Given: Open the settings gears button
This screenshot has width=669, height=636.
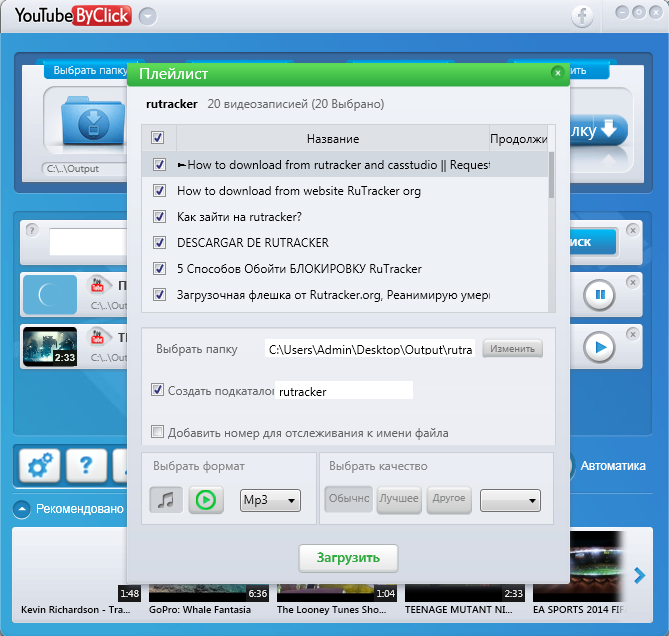Looking at the screenshot, I should [x=39, y=465].
